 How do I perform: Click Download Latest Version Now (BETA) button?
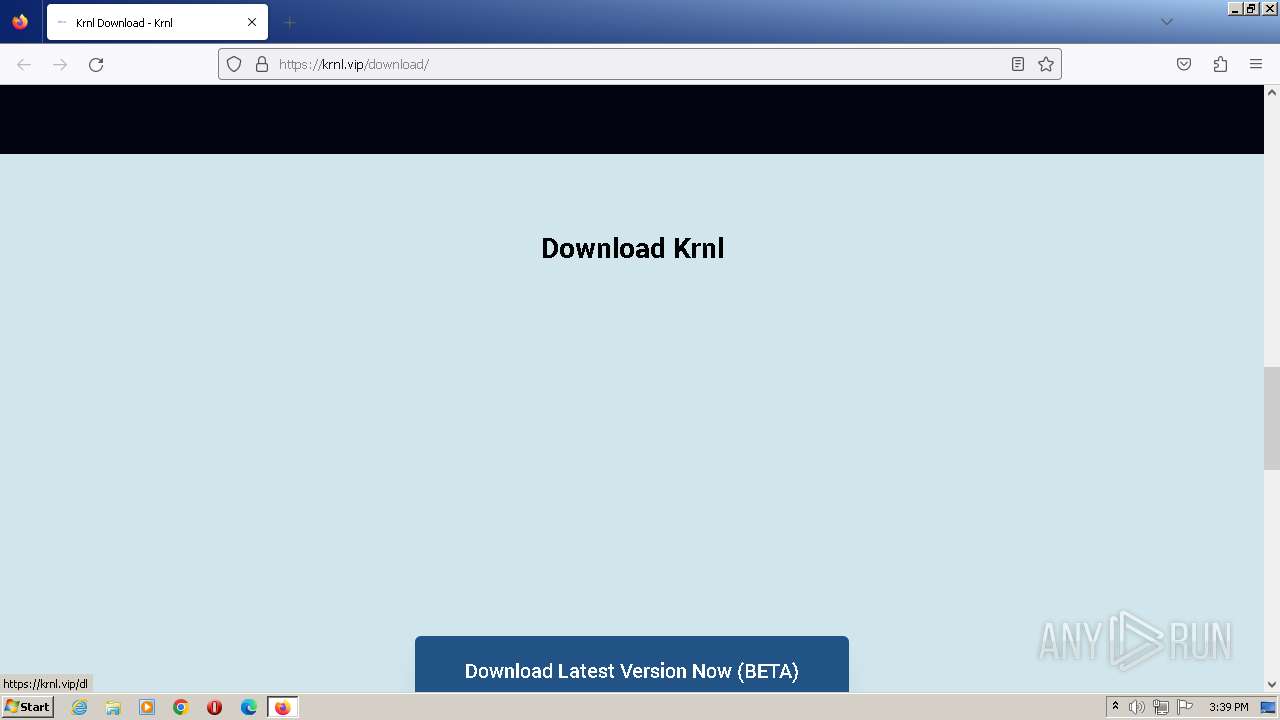632,665
